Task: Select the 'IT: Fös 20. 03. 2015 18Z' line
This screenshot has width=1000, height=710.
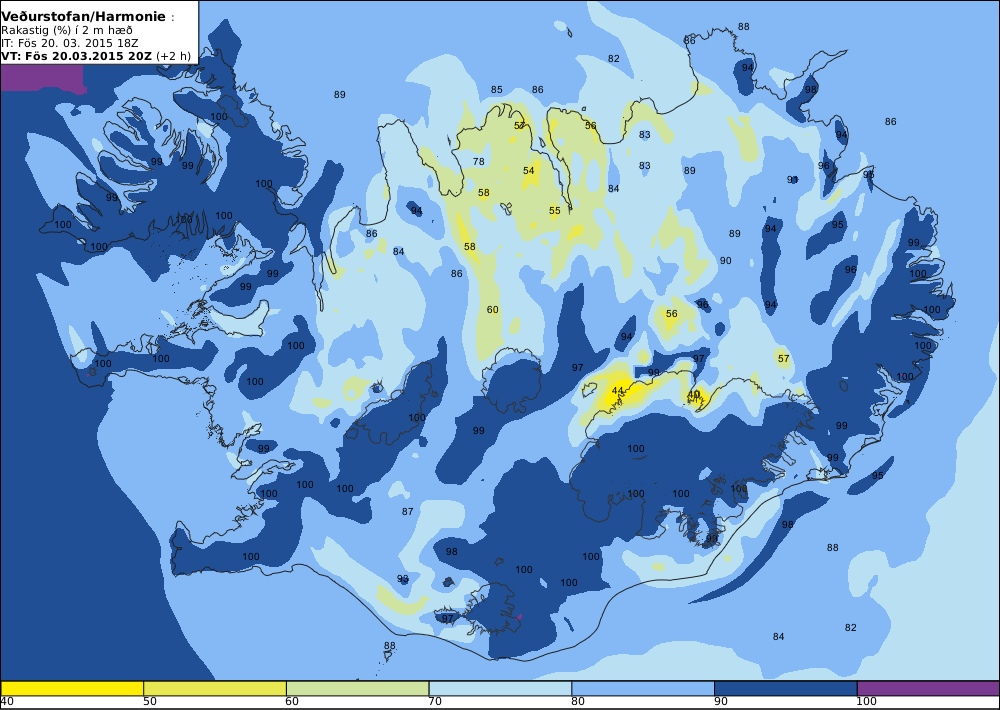Action: click(70, 43)
